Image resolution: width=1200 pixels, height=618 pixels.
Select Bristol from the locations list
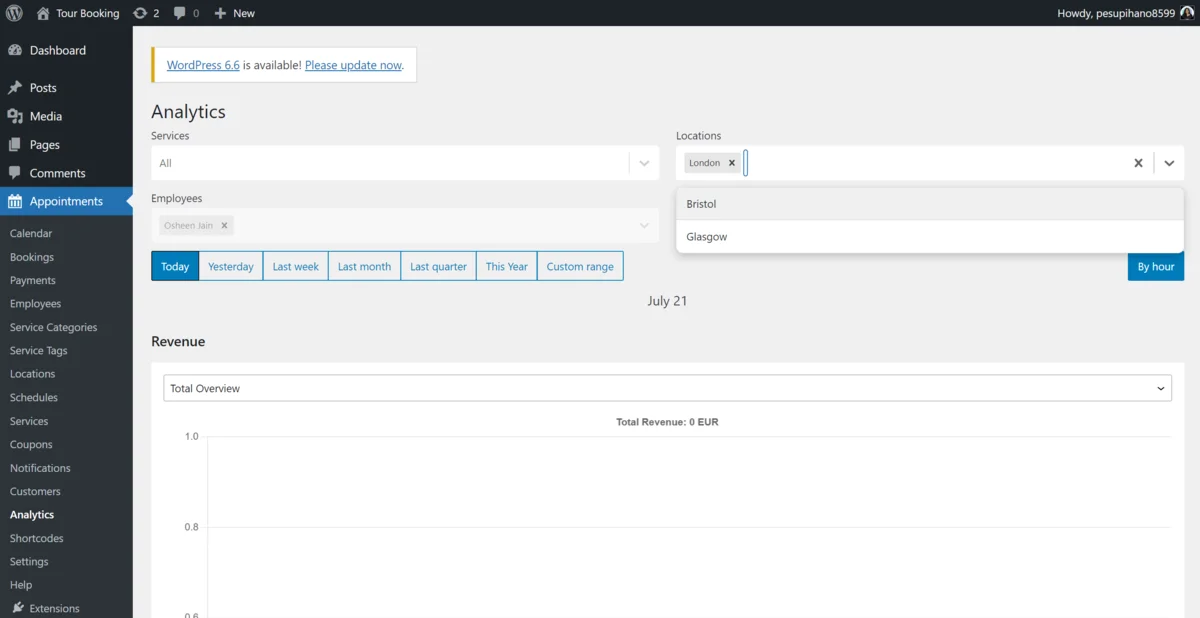point(930,204)
